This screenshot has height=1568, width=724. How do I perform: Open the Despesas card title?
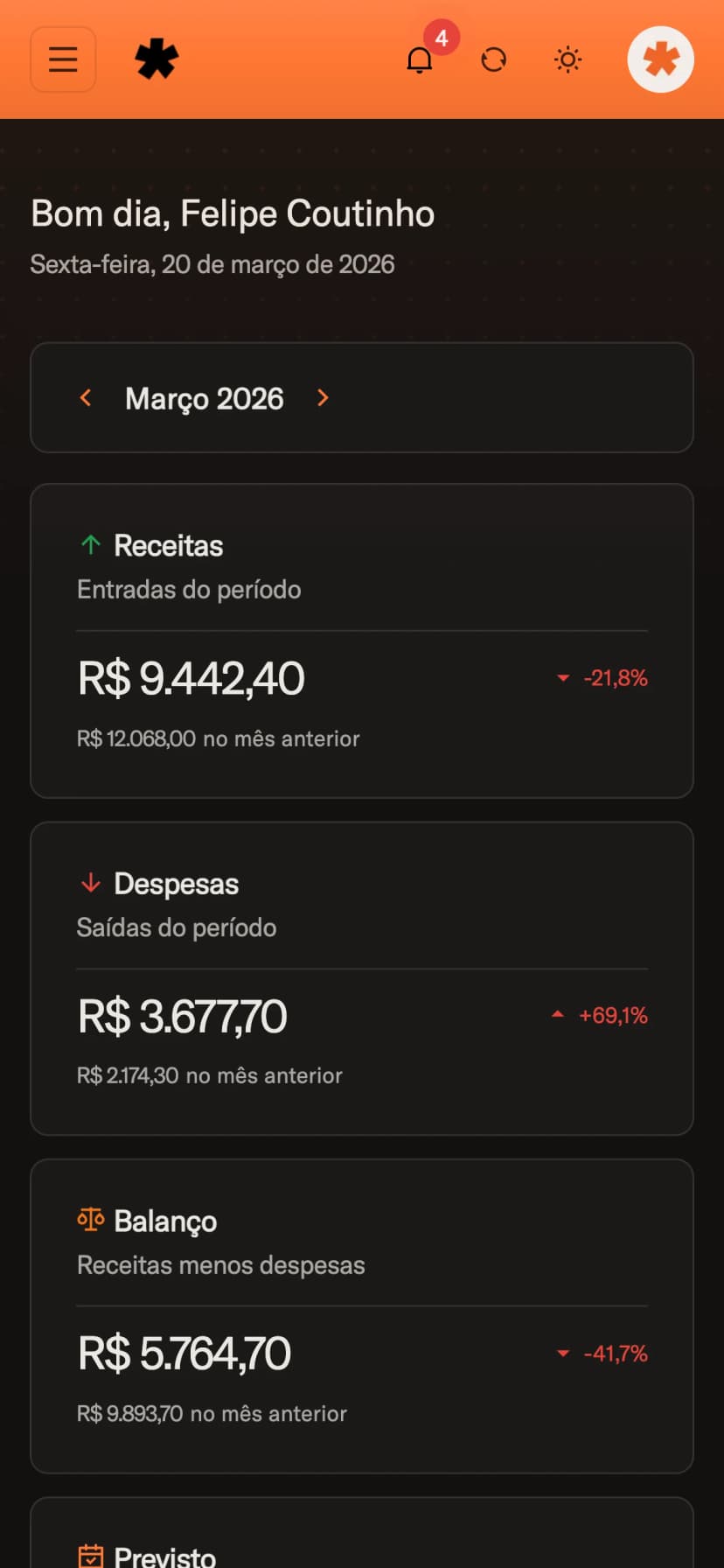(x=176, y=884)
